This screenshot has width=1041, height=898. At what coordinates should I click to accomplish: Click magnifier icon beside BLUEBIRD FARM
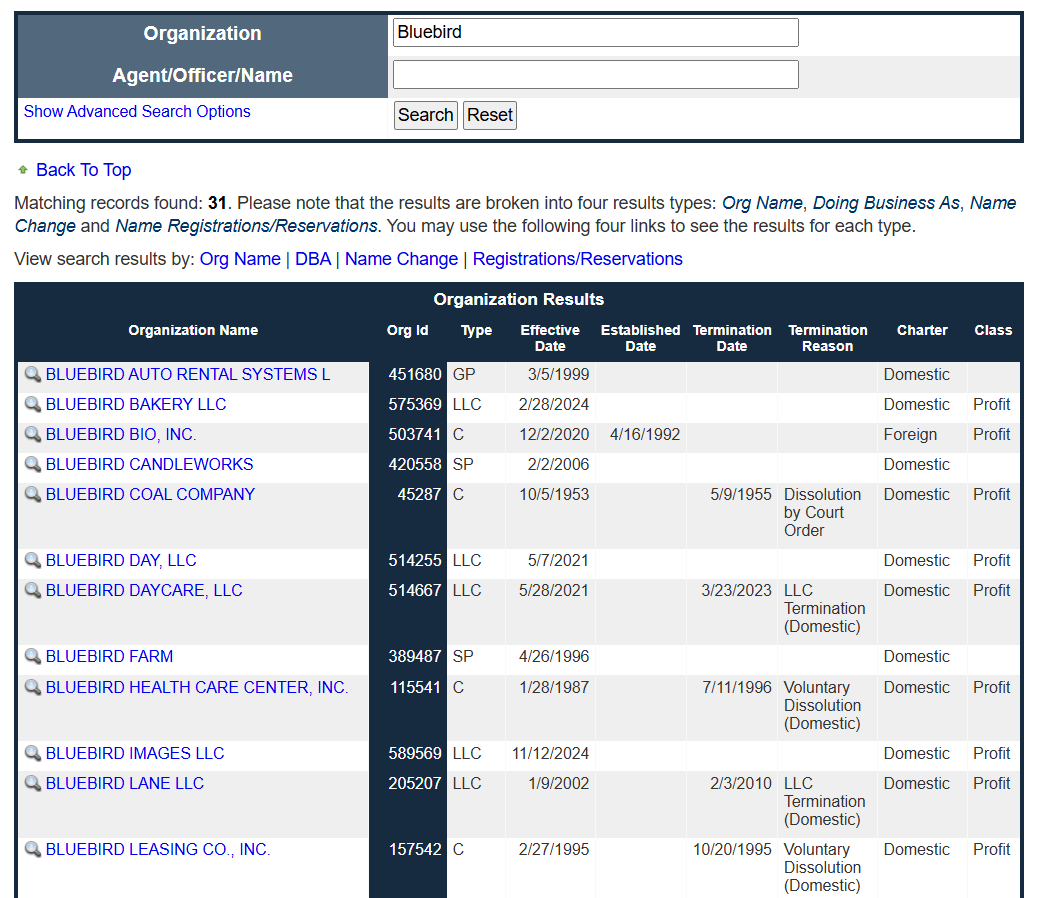(33, 657)
